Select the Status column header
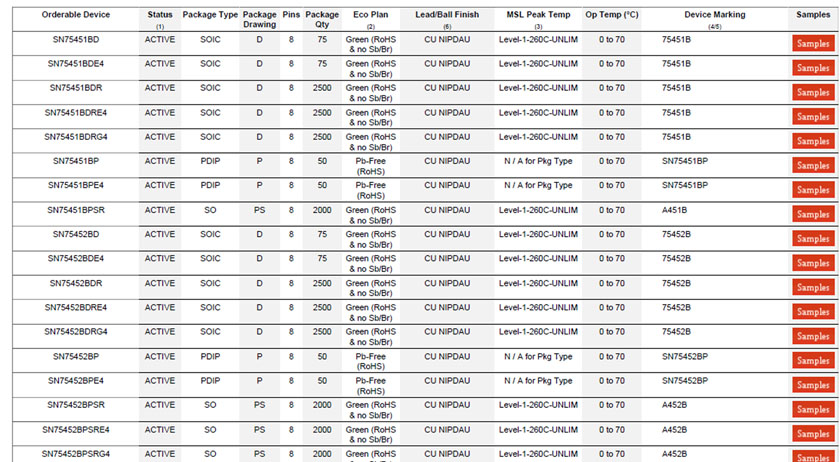This screenshot has height=462, width=840. click(x=160, y=15)
